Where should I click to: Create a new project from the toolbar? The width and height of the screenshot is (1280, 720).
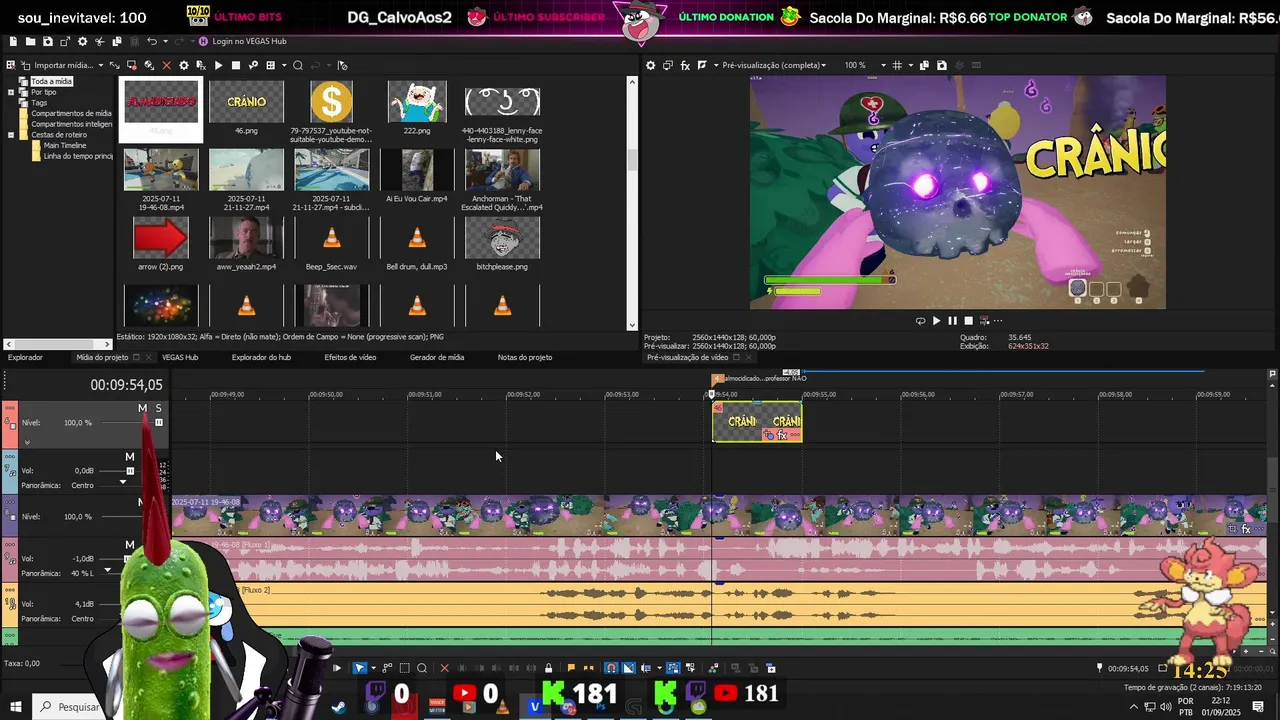[x=13, y=41]
